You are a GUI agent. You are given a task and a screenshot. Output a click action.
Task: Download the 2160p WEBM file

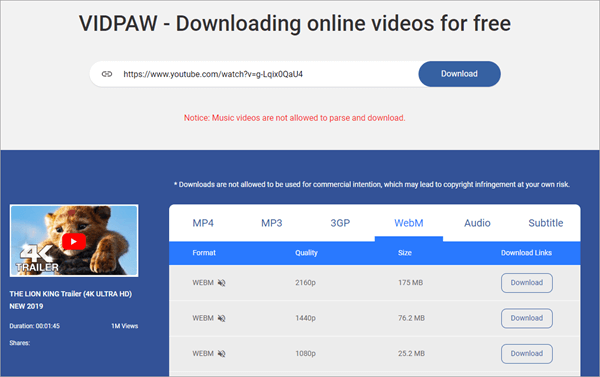click(x=527, y=283)
